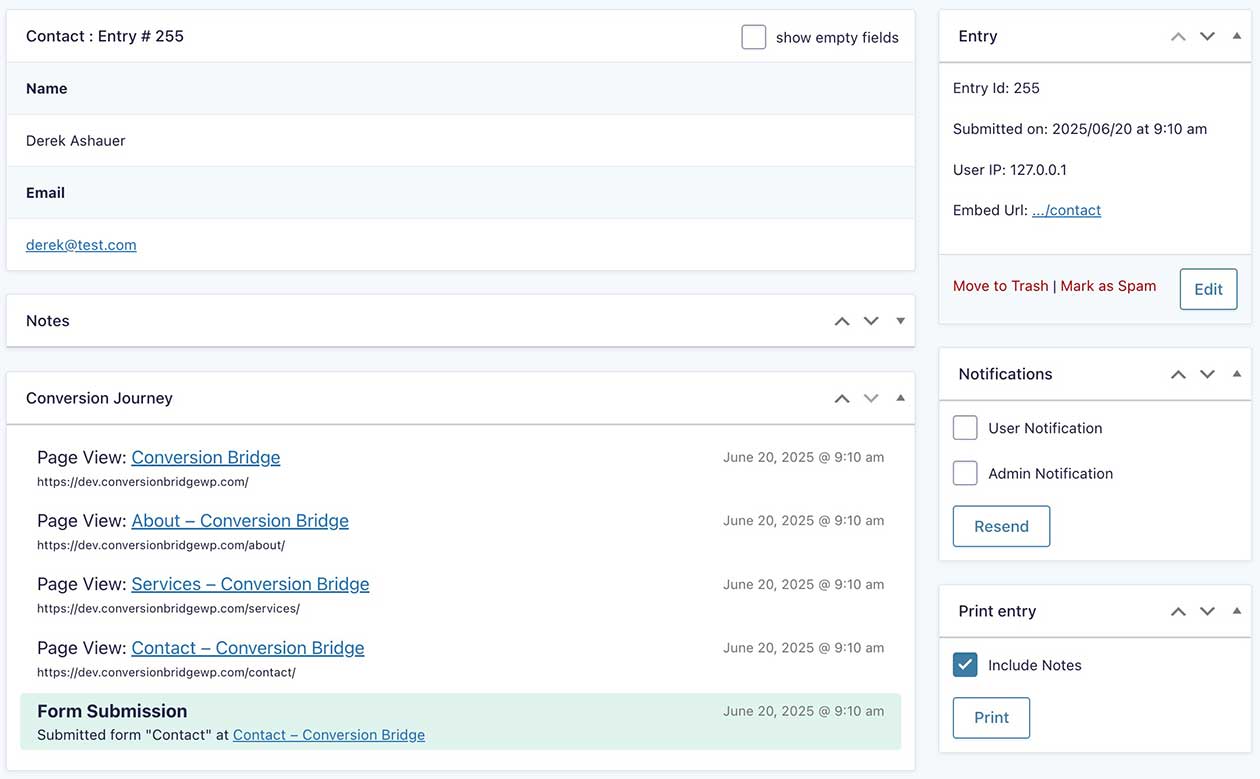Expand the Notes panel with its triangle toggle
The width and height of the screenshot is (1260, 779).
click(x=900, y=321)
